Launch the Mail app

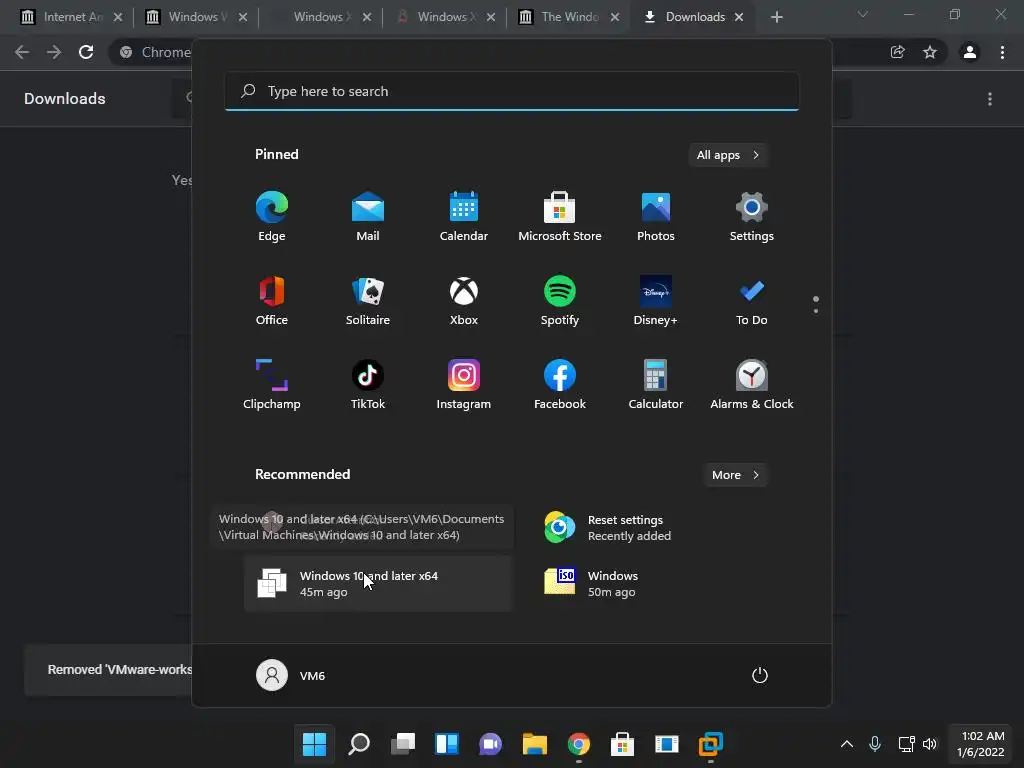coord(368,217)
